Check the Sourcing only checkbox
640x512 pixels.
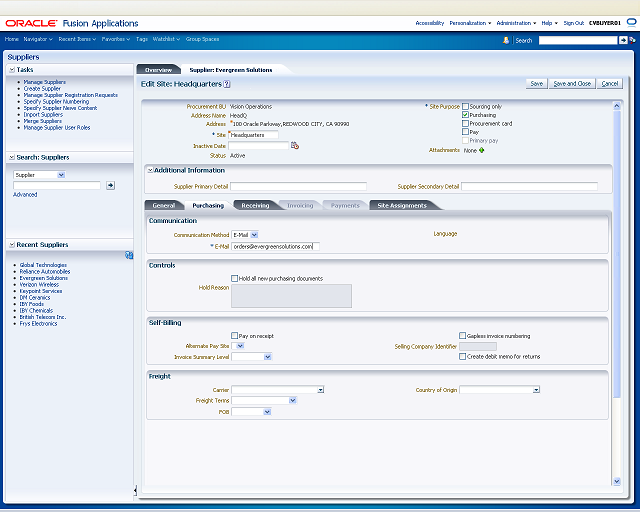(x=465, y=107)
